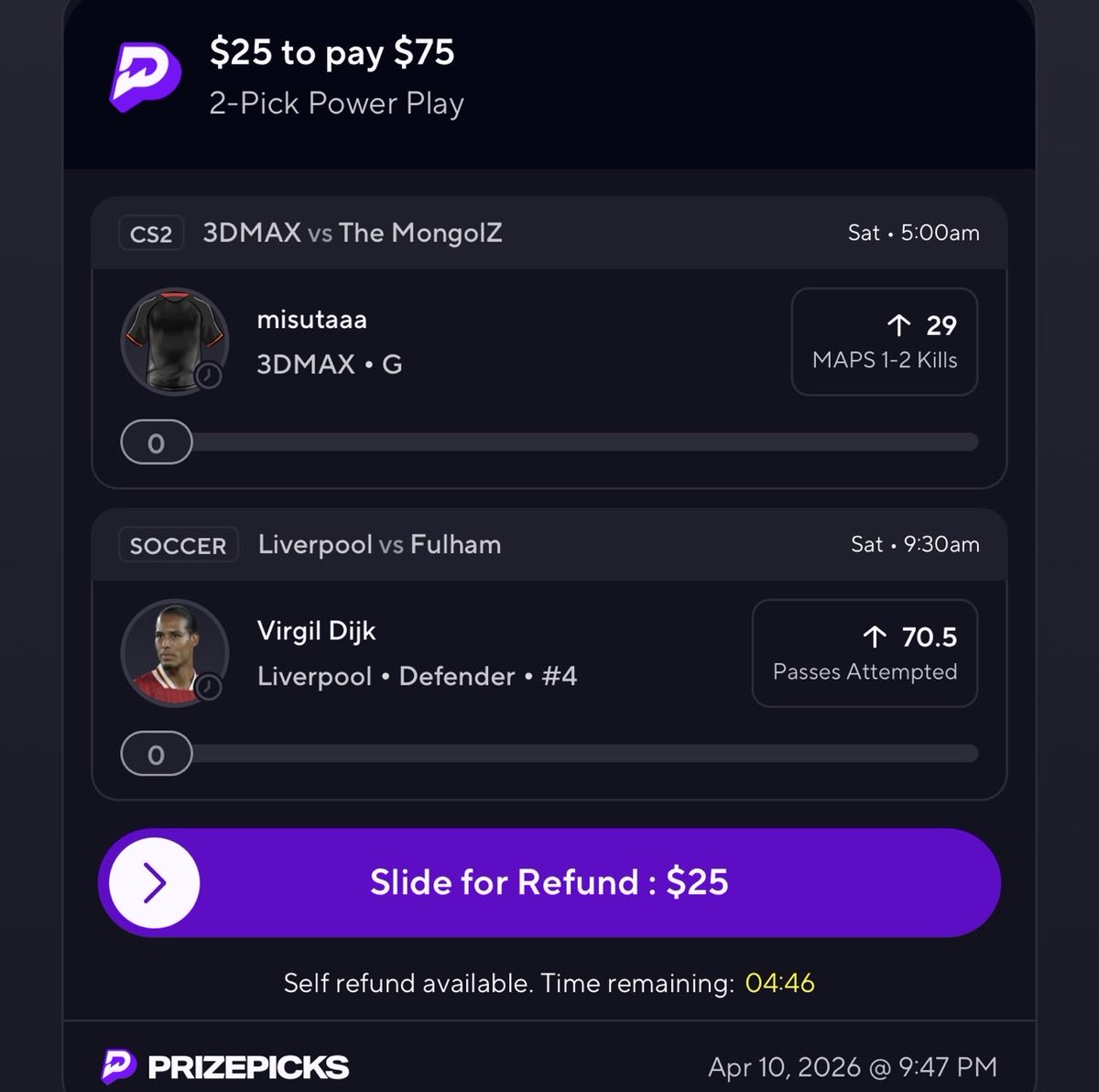The image size is (1099, 1092).
Task: Open the 70.5 Passes Attempted pick box
Action: [x=865, y=653]
